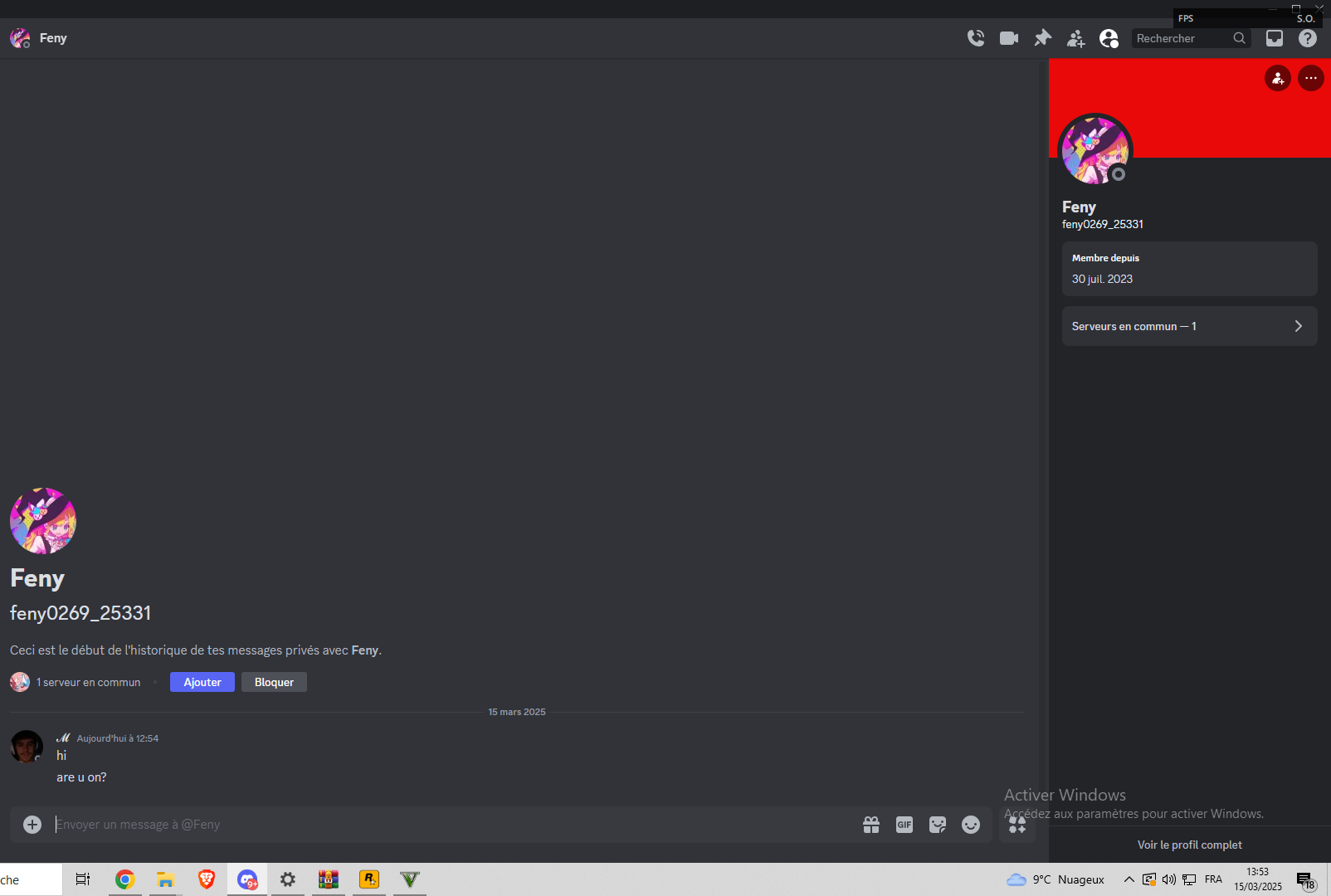The image size is (1331, 896).
Task: Open the Windows notification center
Action: coord(1306,881)
